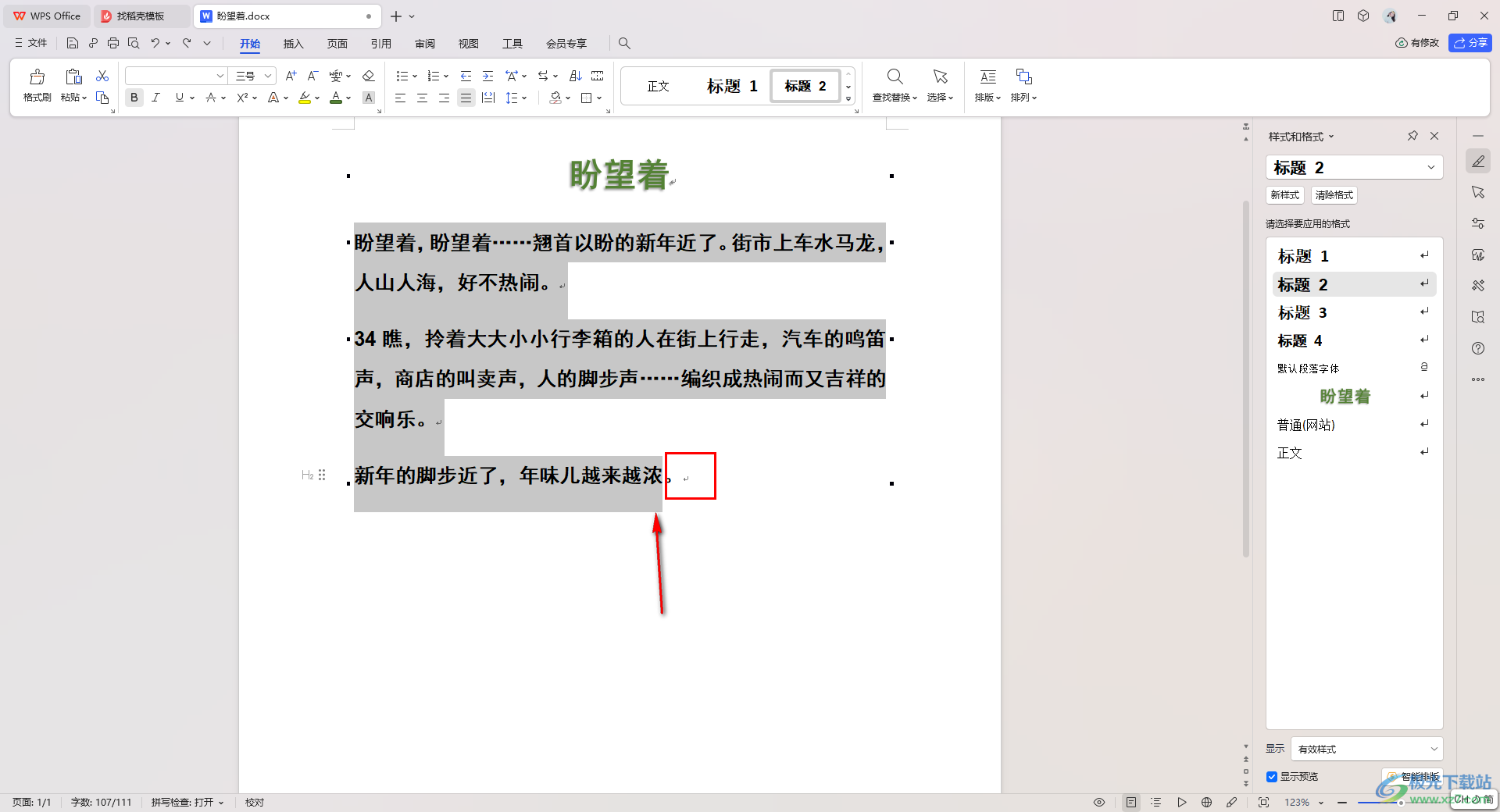Click the Redo arrow
The width and height of the screenshot is (1500, 812).
(187, 43)
